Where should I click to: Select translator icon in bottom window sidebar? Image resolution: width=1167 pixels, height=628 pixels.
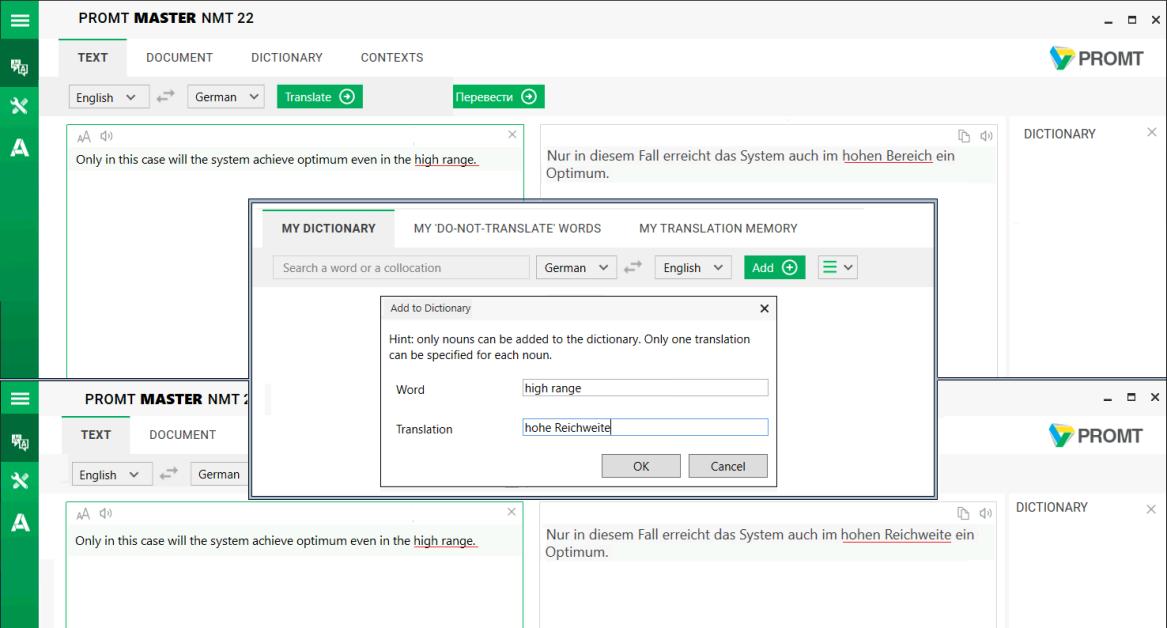[x=19, y=442]
